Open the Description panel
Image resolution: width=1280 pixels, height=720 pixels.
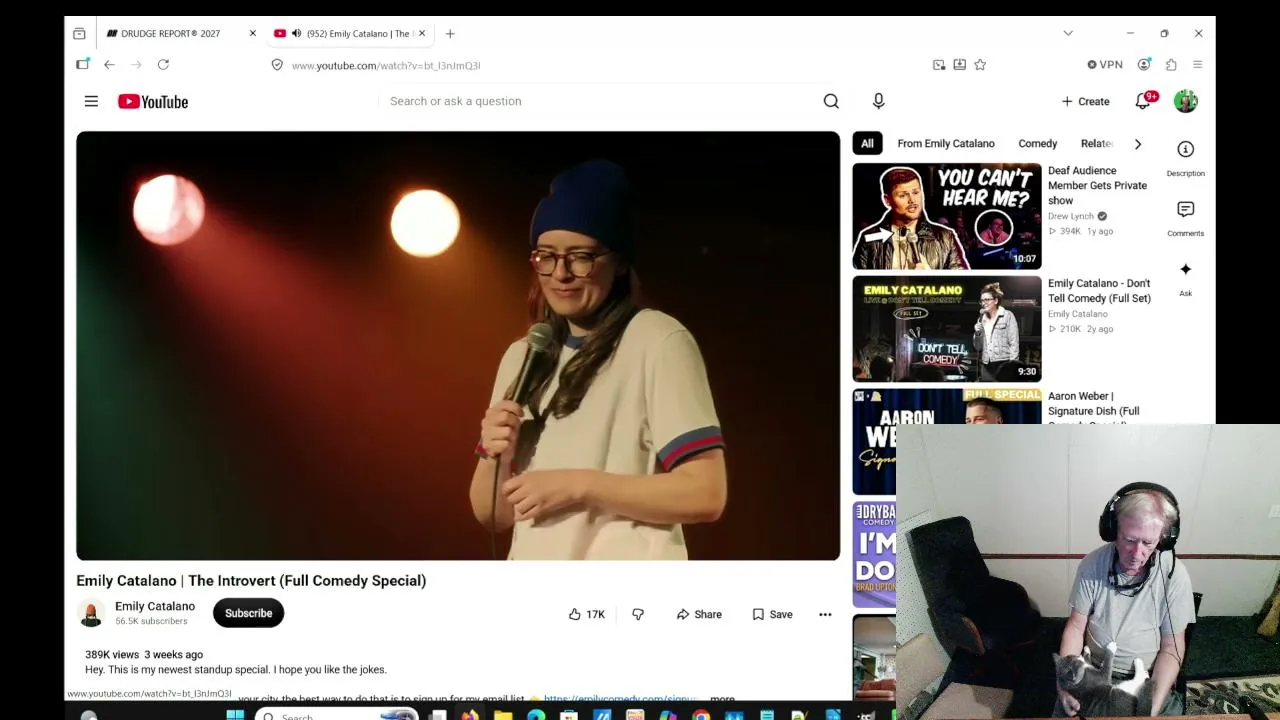tap(1185, 157)
